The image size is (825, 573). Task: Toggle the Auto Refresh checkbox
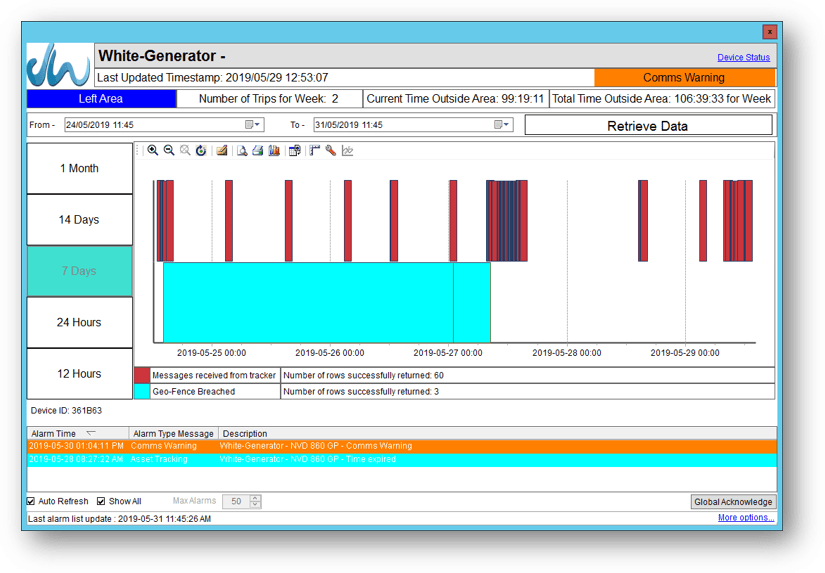31,501
